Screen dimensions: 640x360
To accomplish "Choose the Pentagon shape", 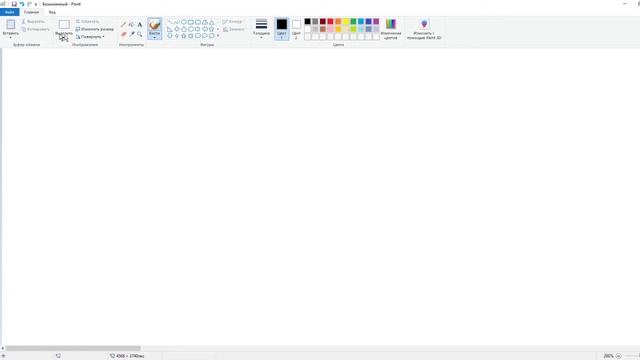I will click(184, 29).
